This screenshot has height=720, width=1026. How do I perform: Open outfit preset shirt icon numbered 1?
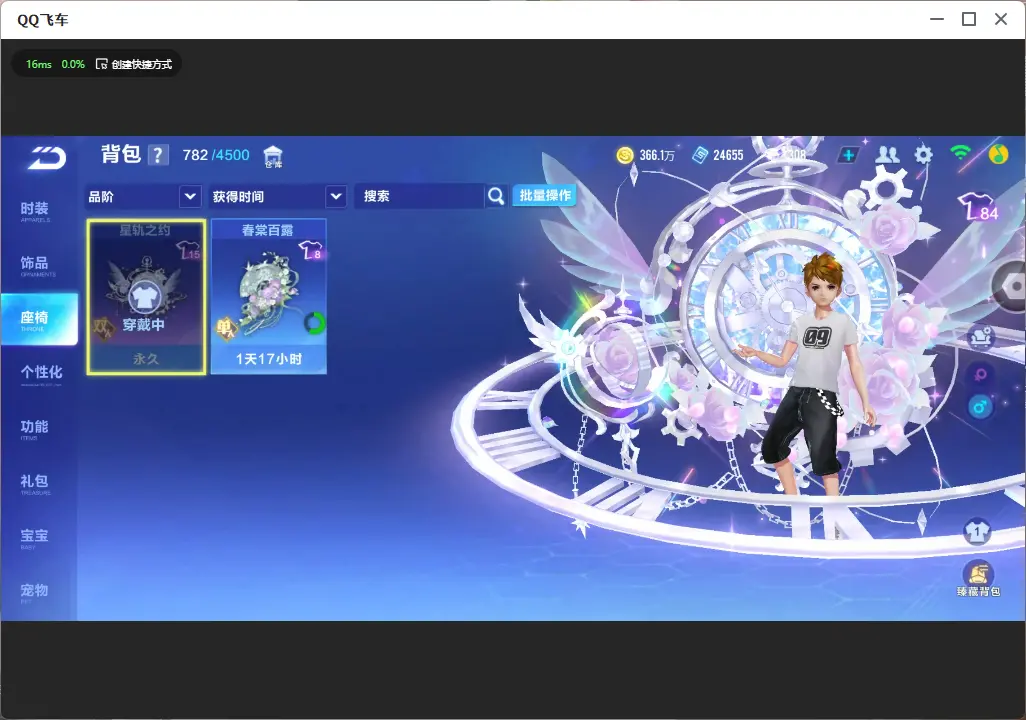977,531
